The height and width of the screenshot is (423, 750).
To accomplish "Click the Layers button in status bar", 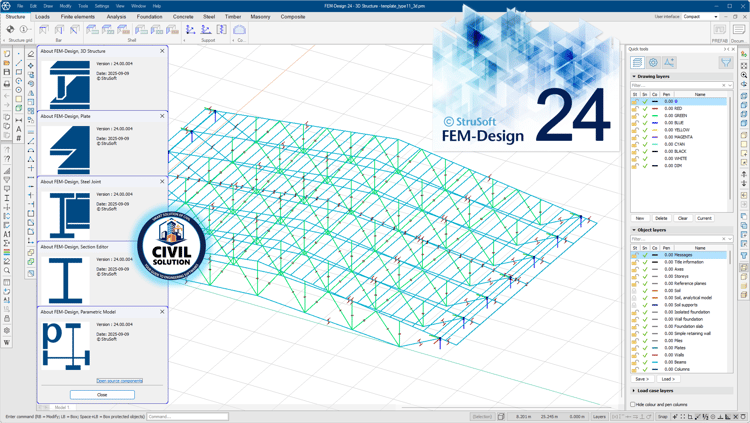I will coord(599,417).
